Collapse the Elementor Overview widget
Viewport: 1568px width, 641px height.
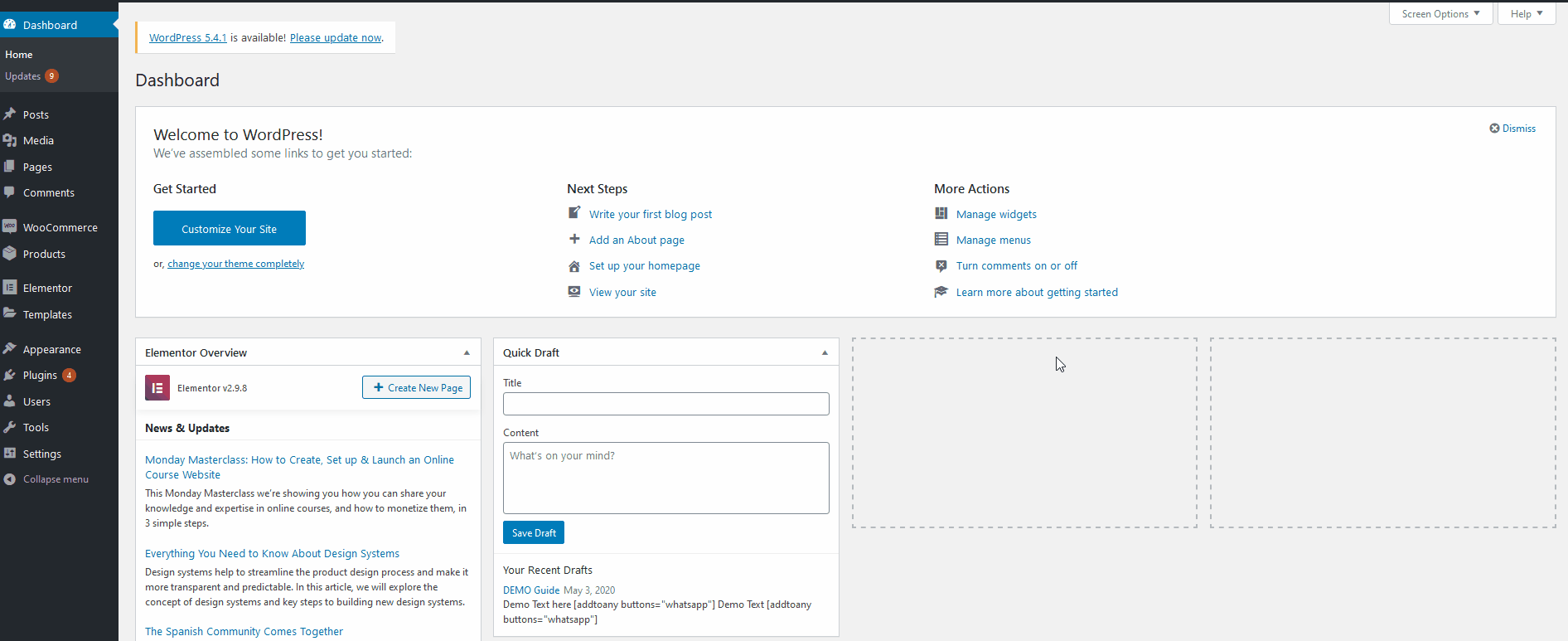(467, 352)
